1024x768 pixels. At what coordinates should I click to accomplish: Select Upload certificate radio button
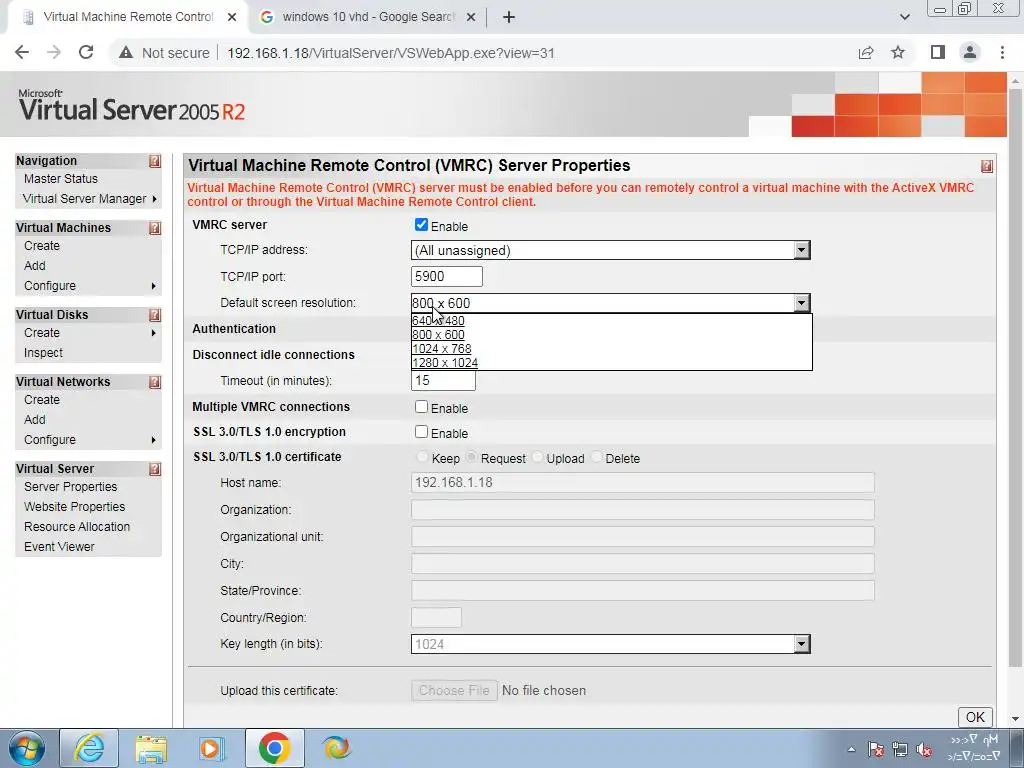pyautogui.click(x=537, y=457)
